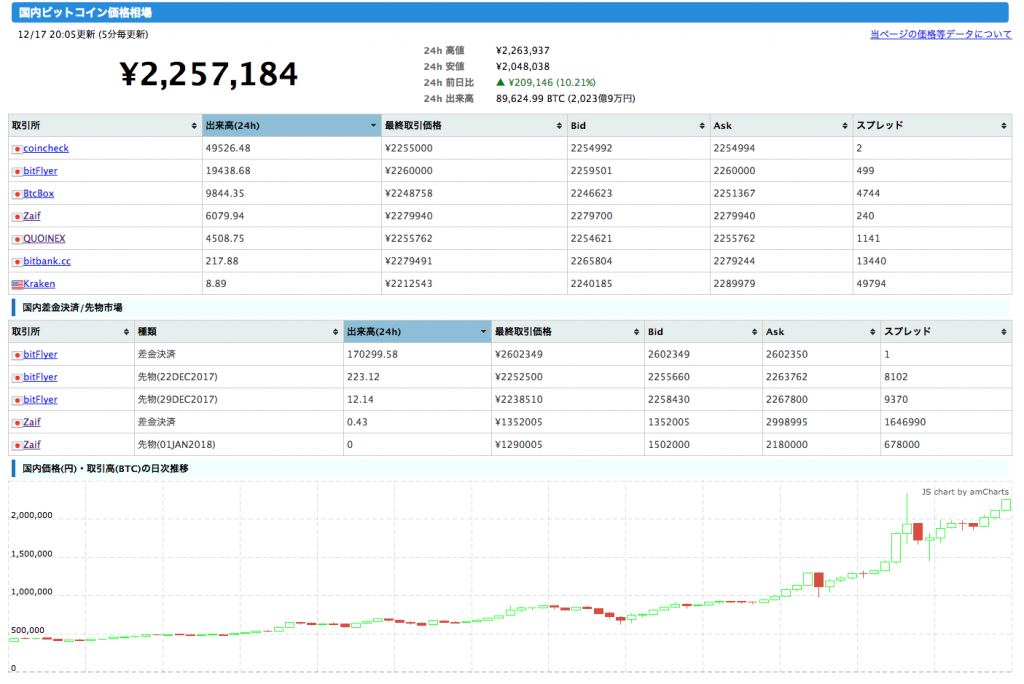Click the Japan flag icon beside QUOINEX

(17, 239)
